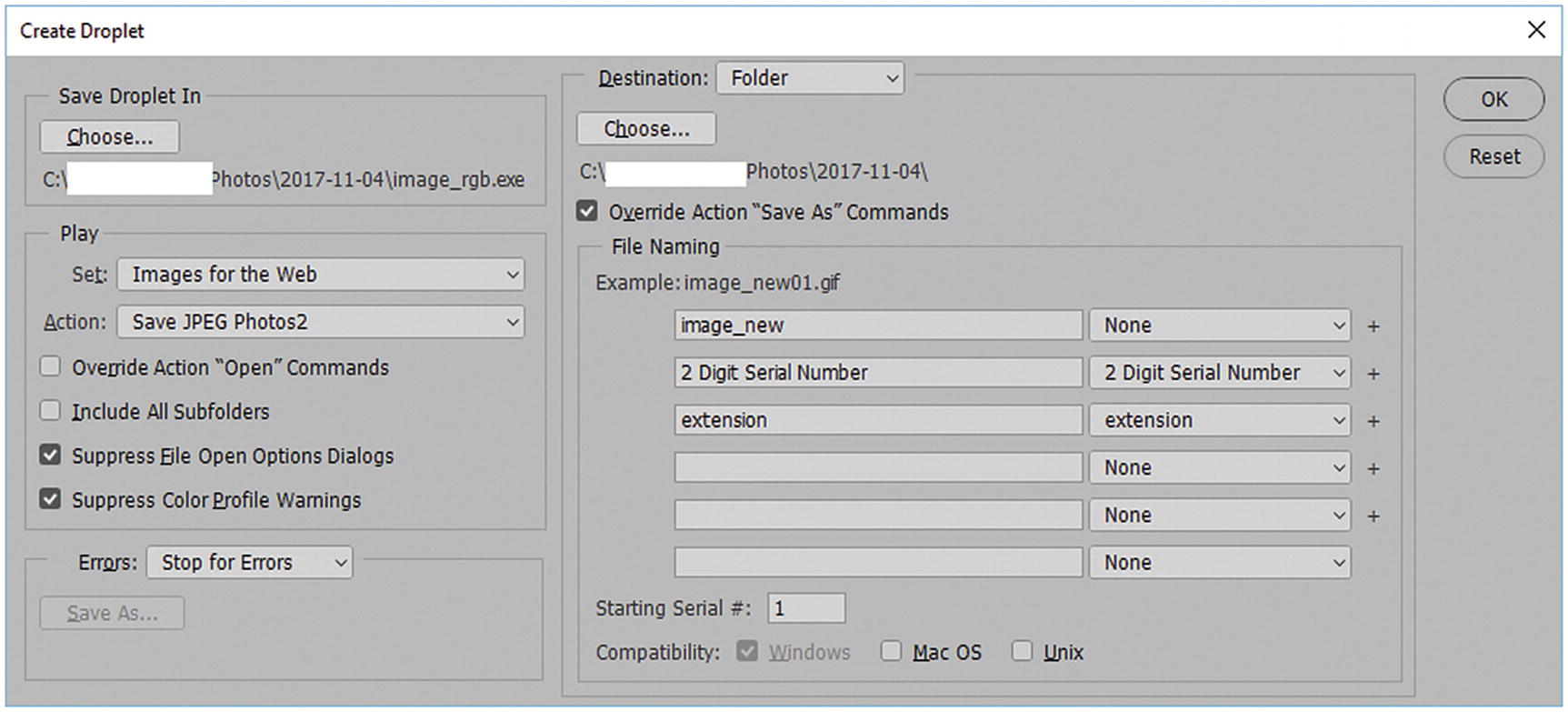This screenshot has width=1568, height=712.
Task: Click the Reset button
Action: [1493, 156]
